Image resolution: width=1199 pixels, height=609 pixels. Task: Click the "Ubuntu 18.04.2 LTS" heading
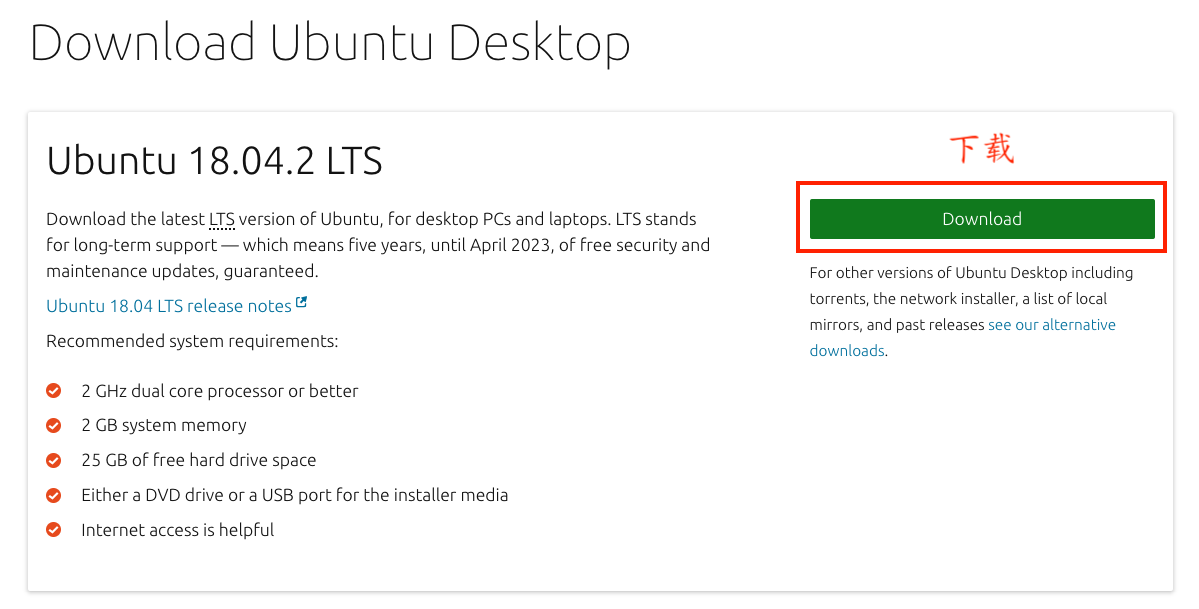pyautogui.click(x=214, y=161)
